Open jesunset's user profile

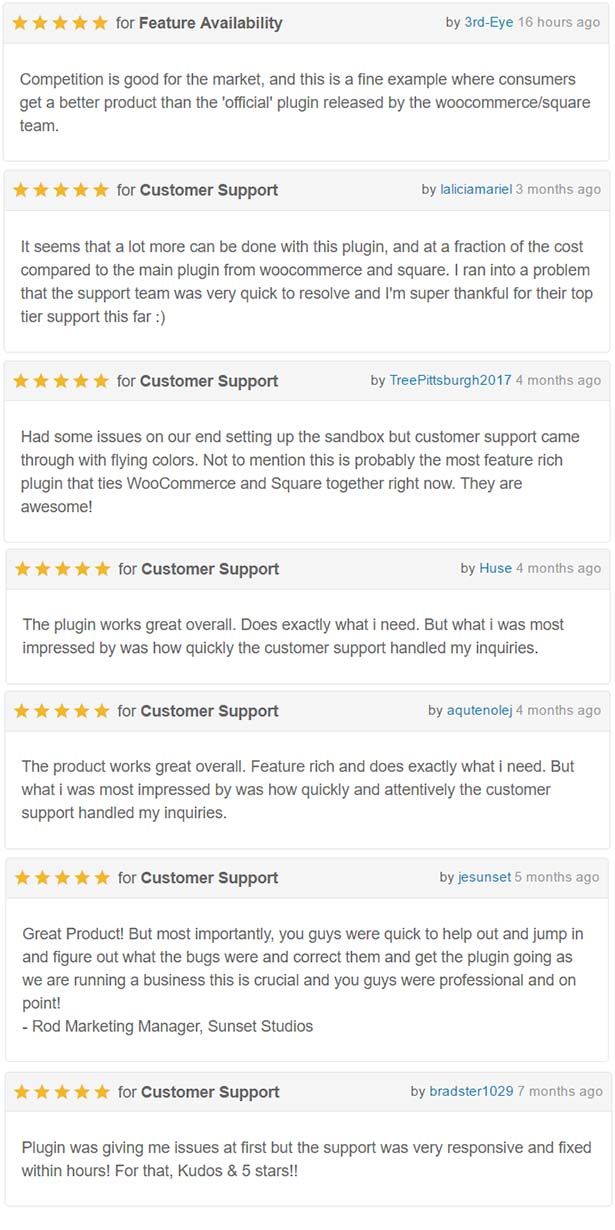click(484, 877)
